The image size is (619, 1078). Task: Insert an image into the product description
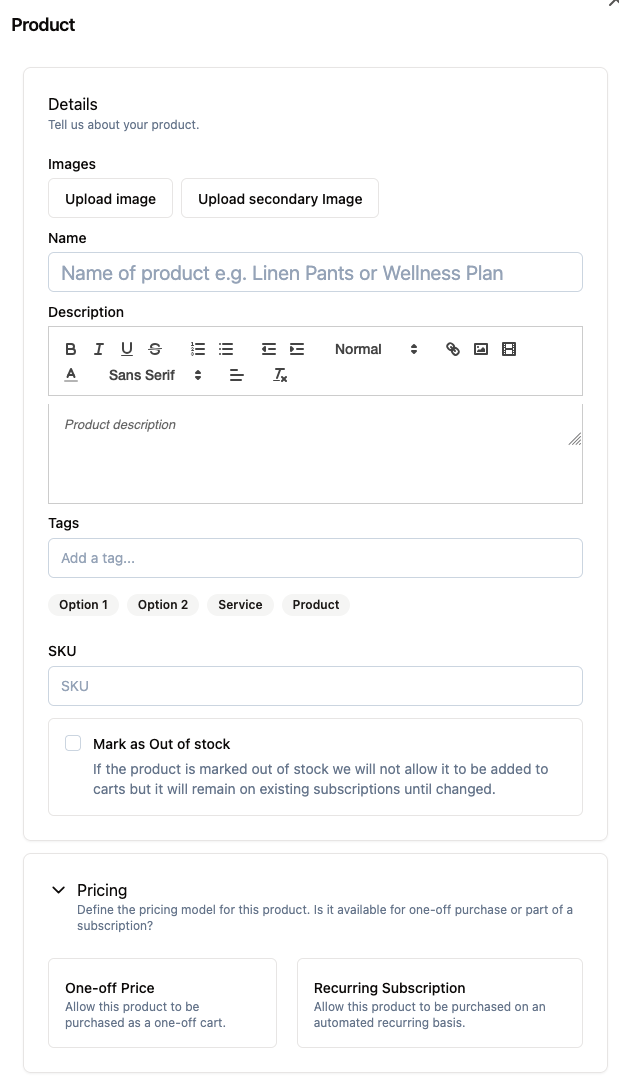coord(481,349)
